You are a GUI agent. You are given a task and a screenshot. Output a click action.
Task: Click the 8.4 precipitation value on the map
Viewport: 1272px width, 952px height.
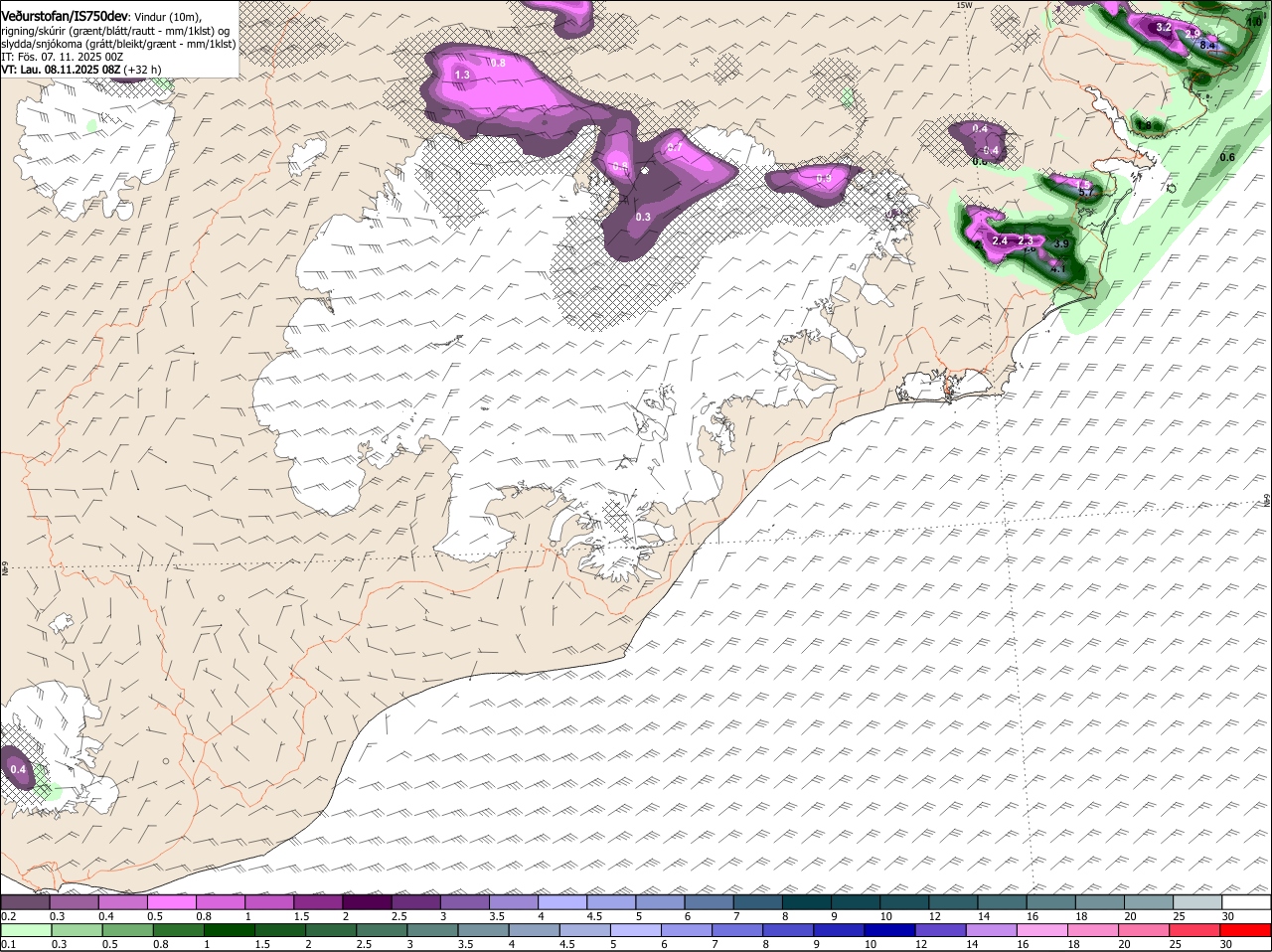pos(1207,45)
